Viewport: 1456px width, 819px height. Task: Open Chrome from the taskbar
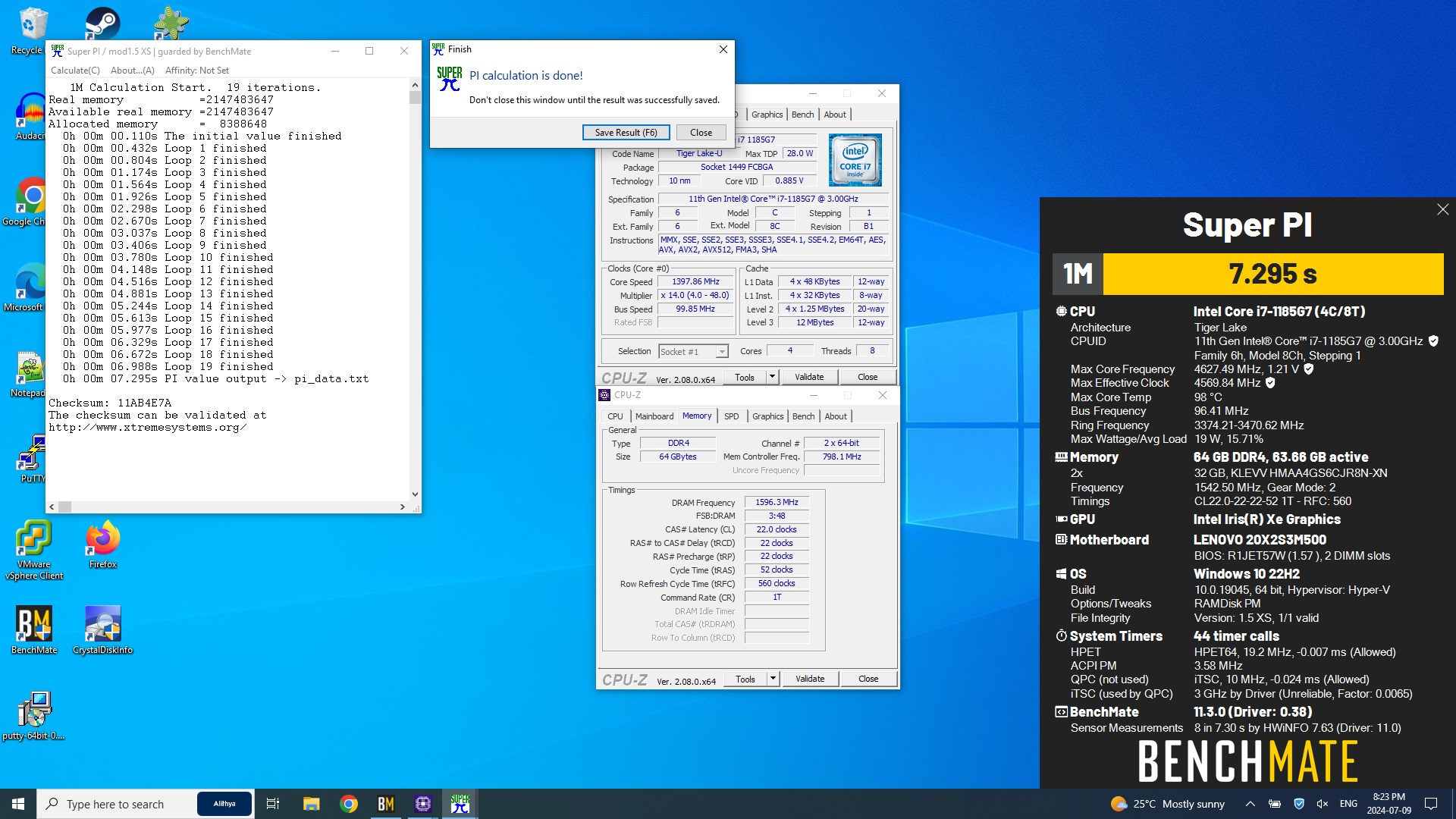[349, 804]
